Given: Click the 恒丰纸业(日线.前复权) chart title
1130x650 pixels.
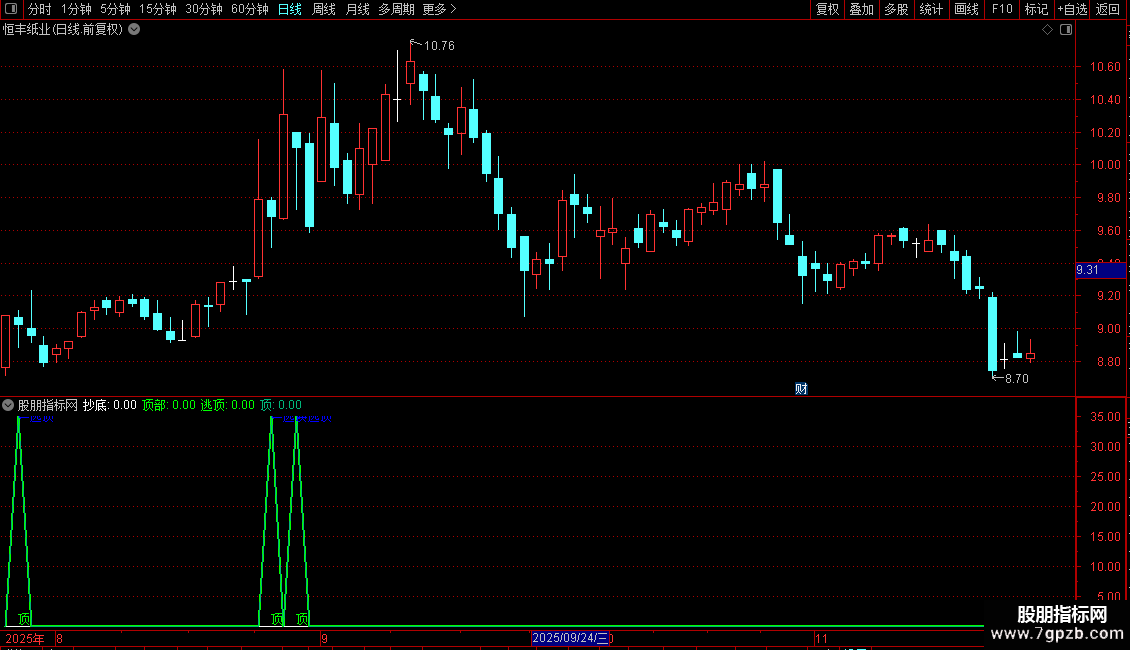Looking at the screenshot, I should point(63,30).
